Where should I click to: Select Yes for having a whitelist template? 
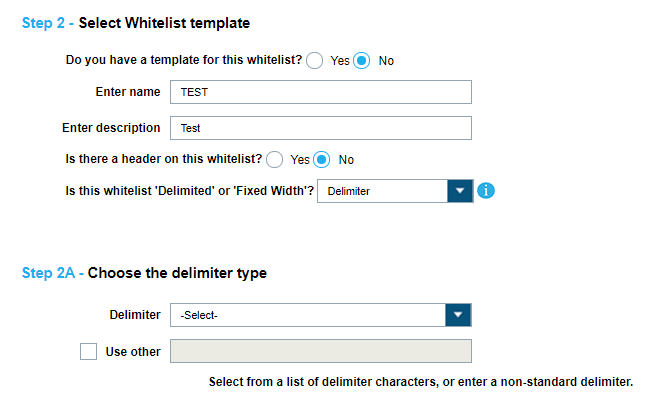[x=315, y=60]
